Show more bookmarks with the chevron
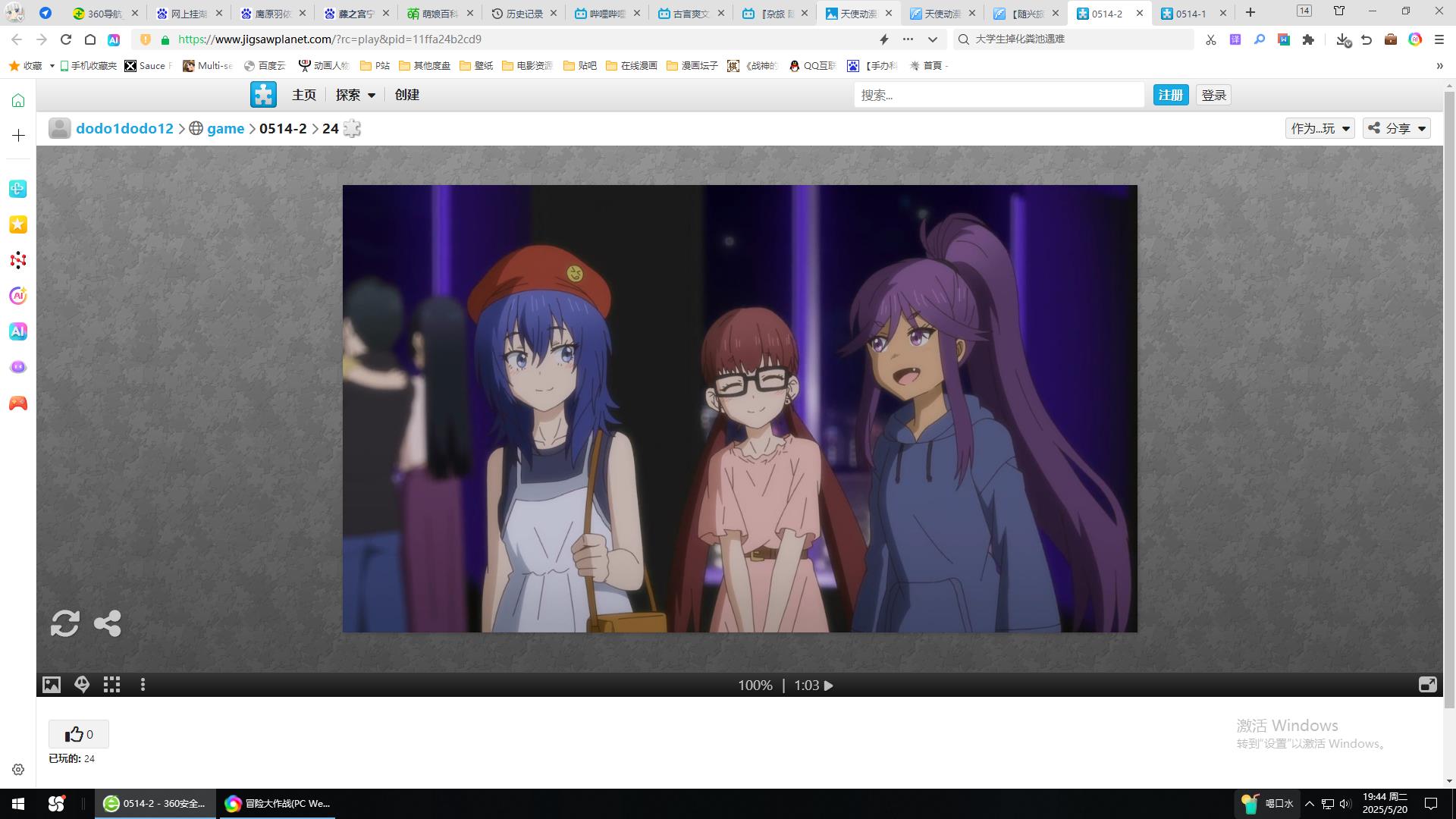 (x=1439, y=66)
